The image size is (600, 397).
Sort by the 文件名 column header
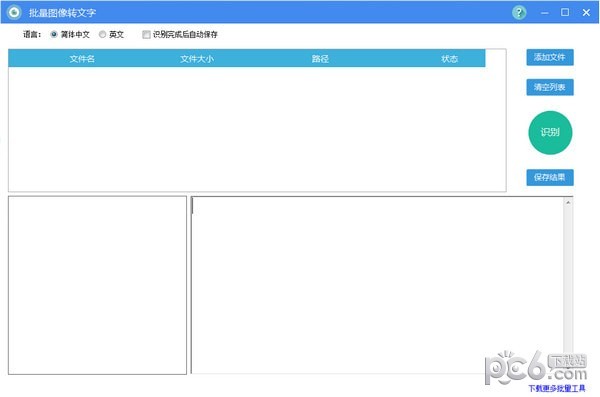coord(82,59)
